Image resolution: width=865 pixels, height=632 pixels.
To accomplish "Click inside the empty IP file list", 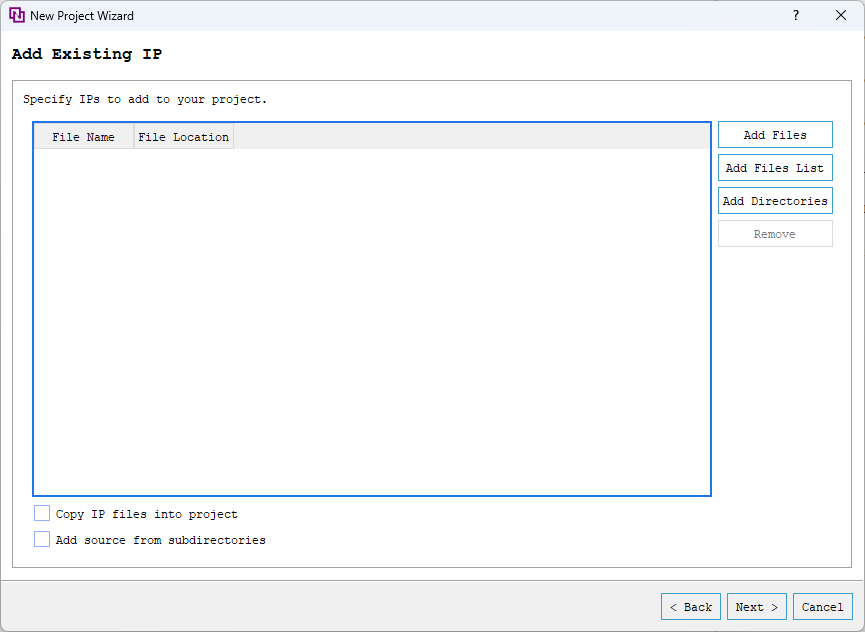I will point(370,320).
